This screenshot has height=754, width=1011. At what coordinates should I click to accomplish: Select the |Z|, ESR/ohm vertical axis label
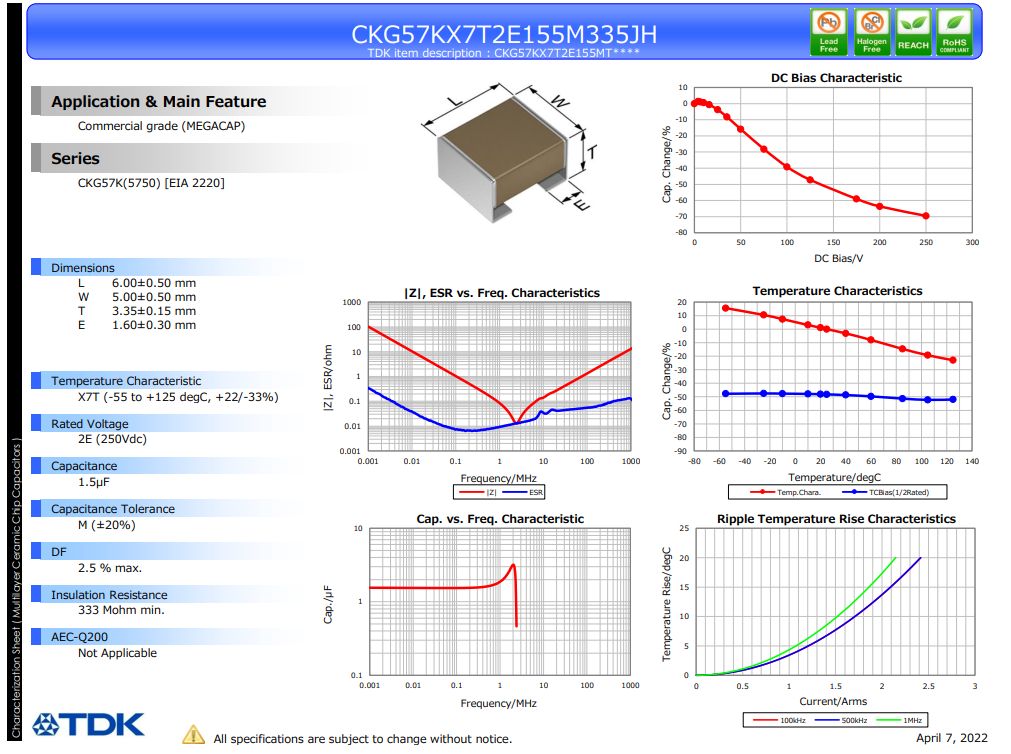(x=328, y=377)
